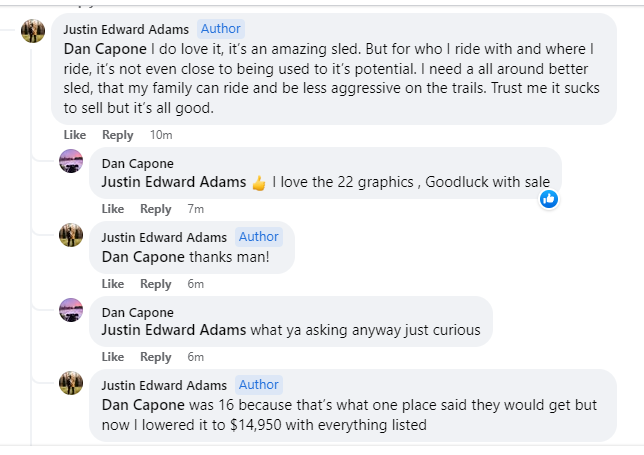Screen dimensions: 644x455
Task: Open Justin's avatar on the $14,950 reply
Action: click(x=71, y=383)
